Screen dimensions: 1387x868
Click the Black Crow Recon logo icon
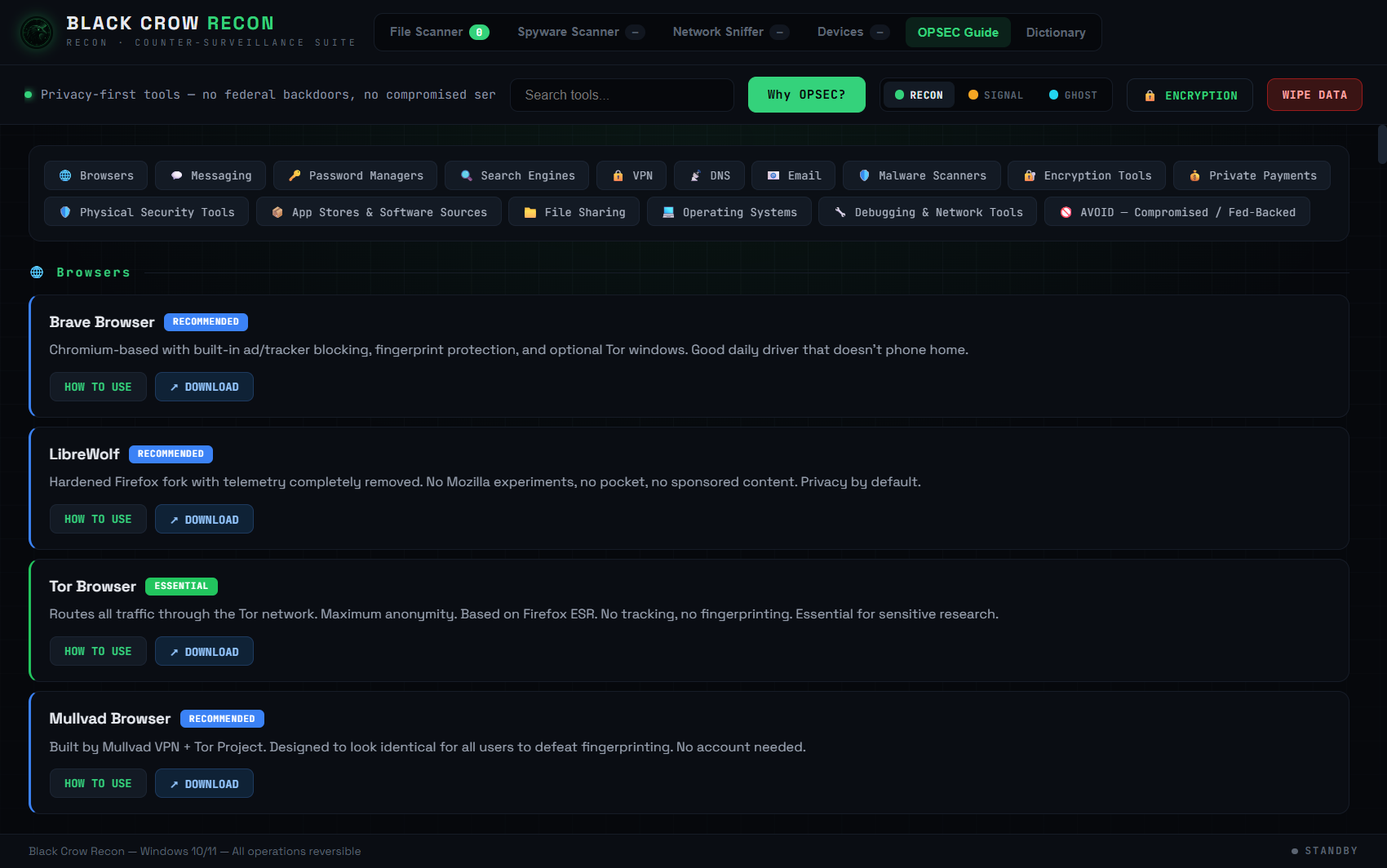point(37,33)
